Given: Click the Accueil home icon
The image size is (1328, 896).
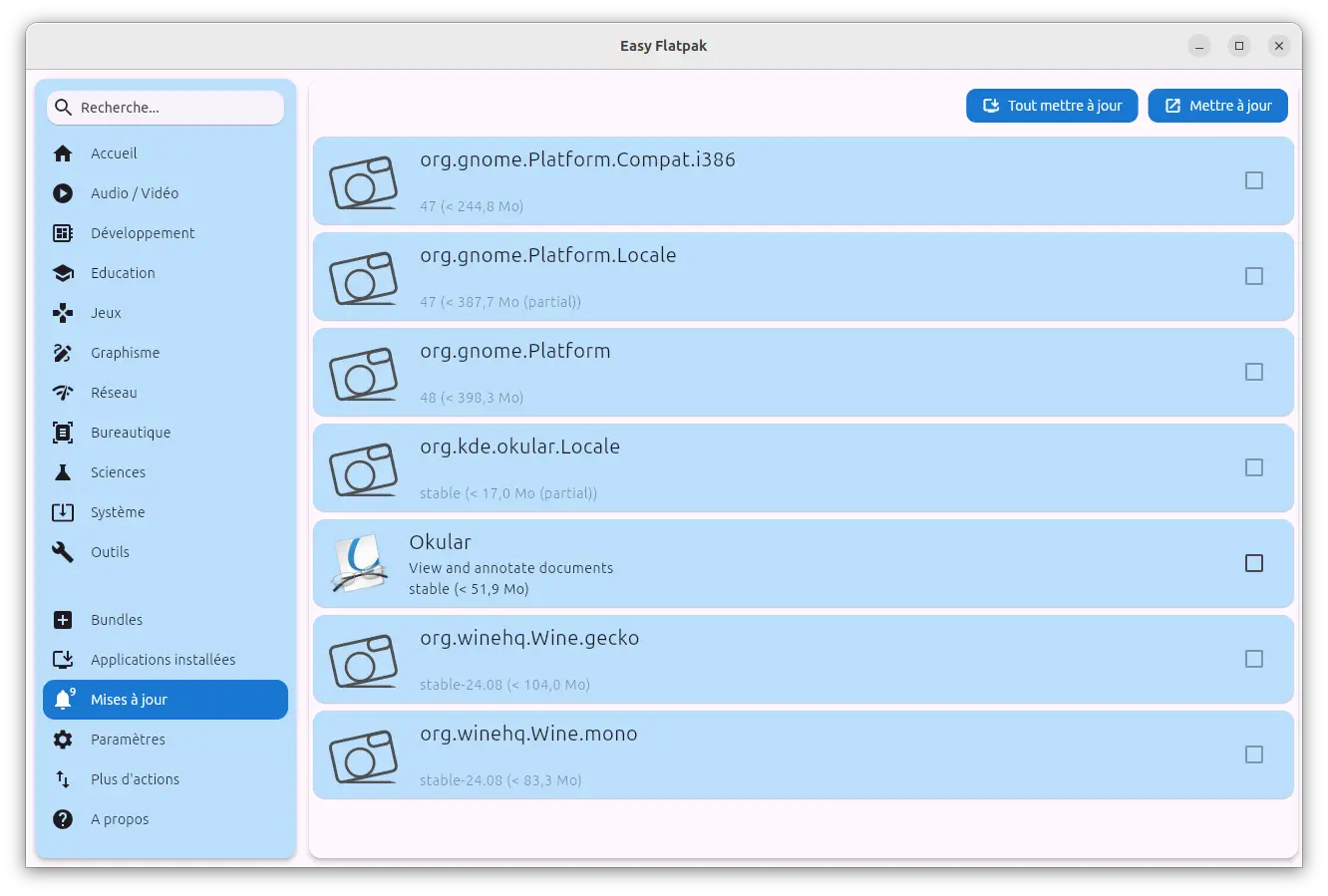Looking at the screenshot, I should pos(63,153).
